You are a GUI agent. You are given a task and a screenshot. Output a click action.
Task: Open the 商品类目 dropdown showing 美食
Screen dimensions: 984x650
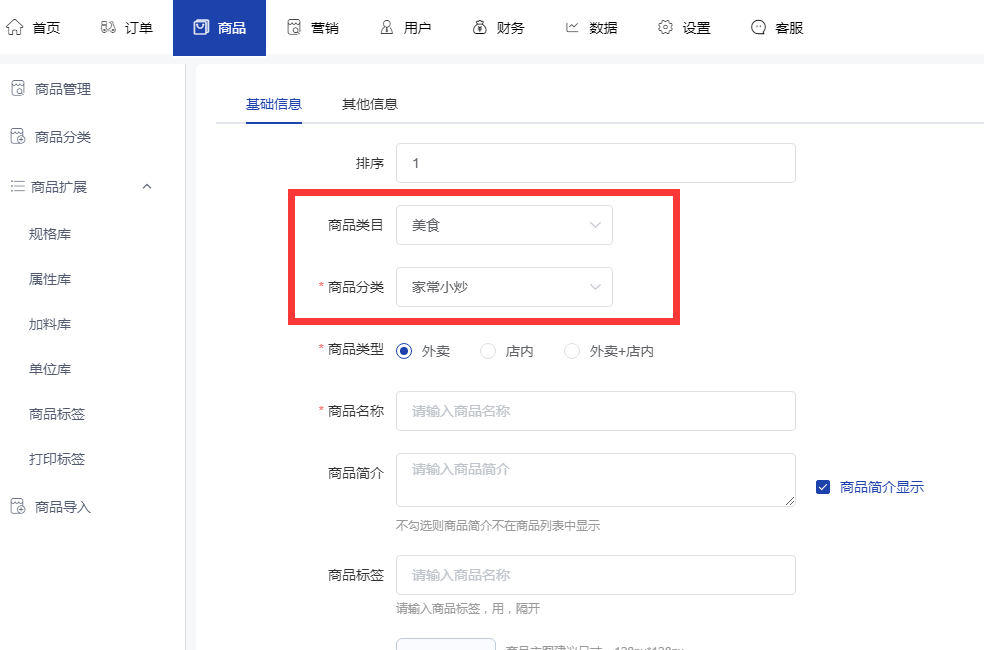504,225
